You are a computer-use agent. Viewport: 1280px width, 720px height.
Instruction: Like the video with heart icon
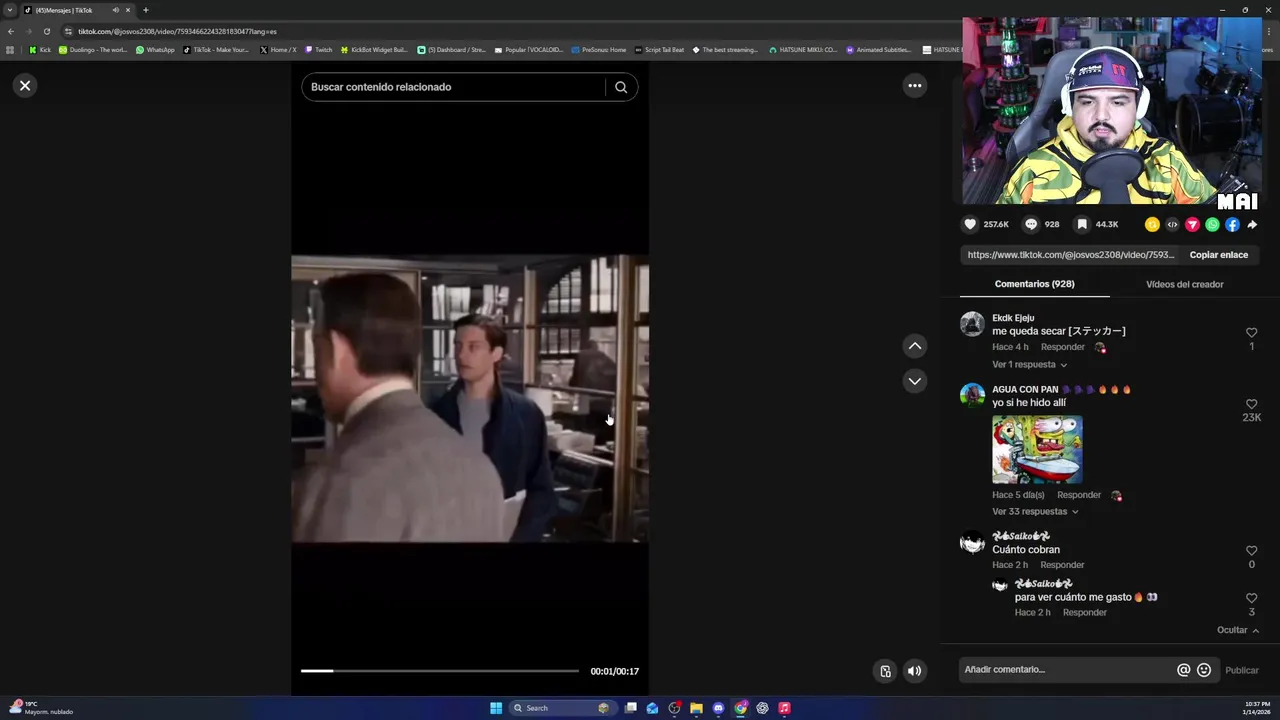click(x=969, y=225)
